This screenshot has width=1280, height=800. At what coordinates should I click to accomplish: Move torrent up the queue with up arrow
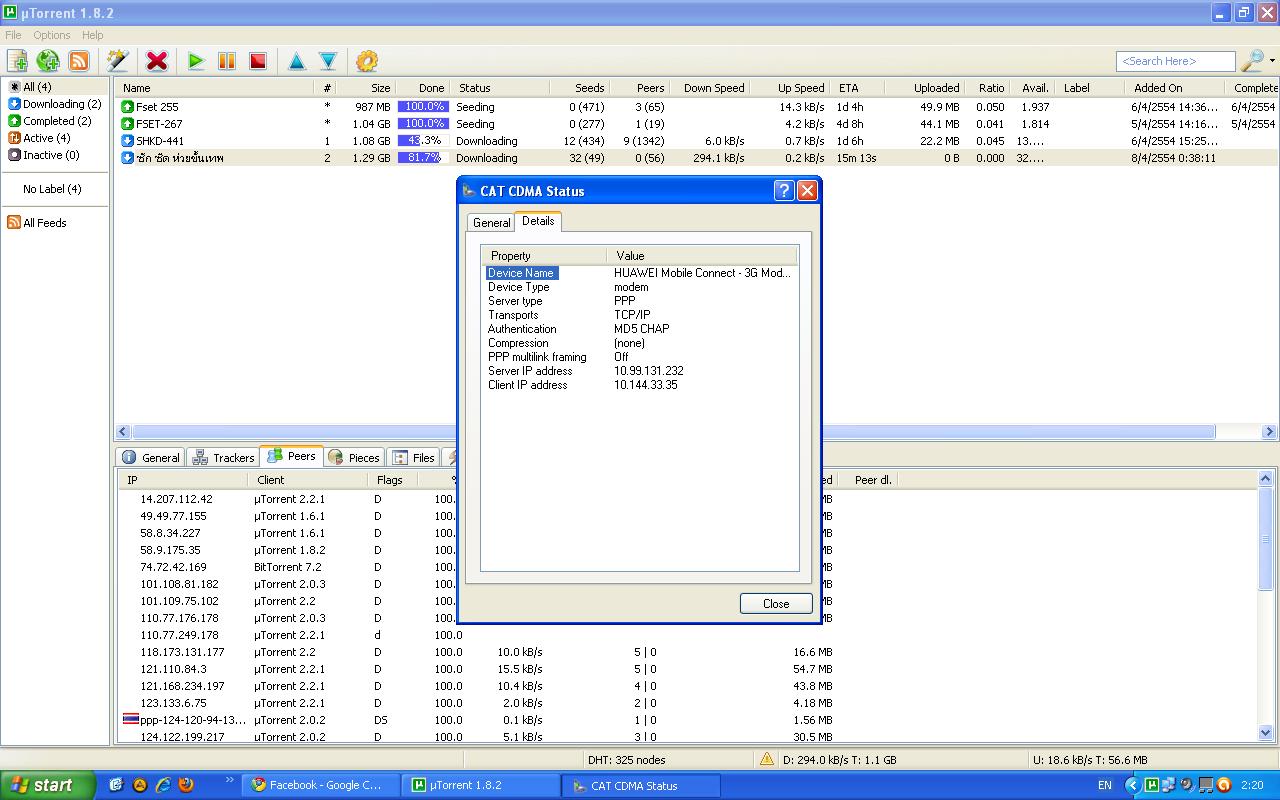pos(297,61)
